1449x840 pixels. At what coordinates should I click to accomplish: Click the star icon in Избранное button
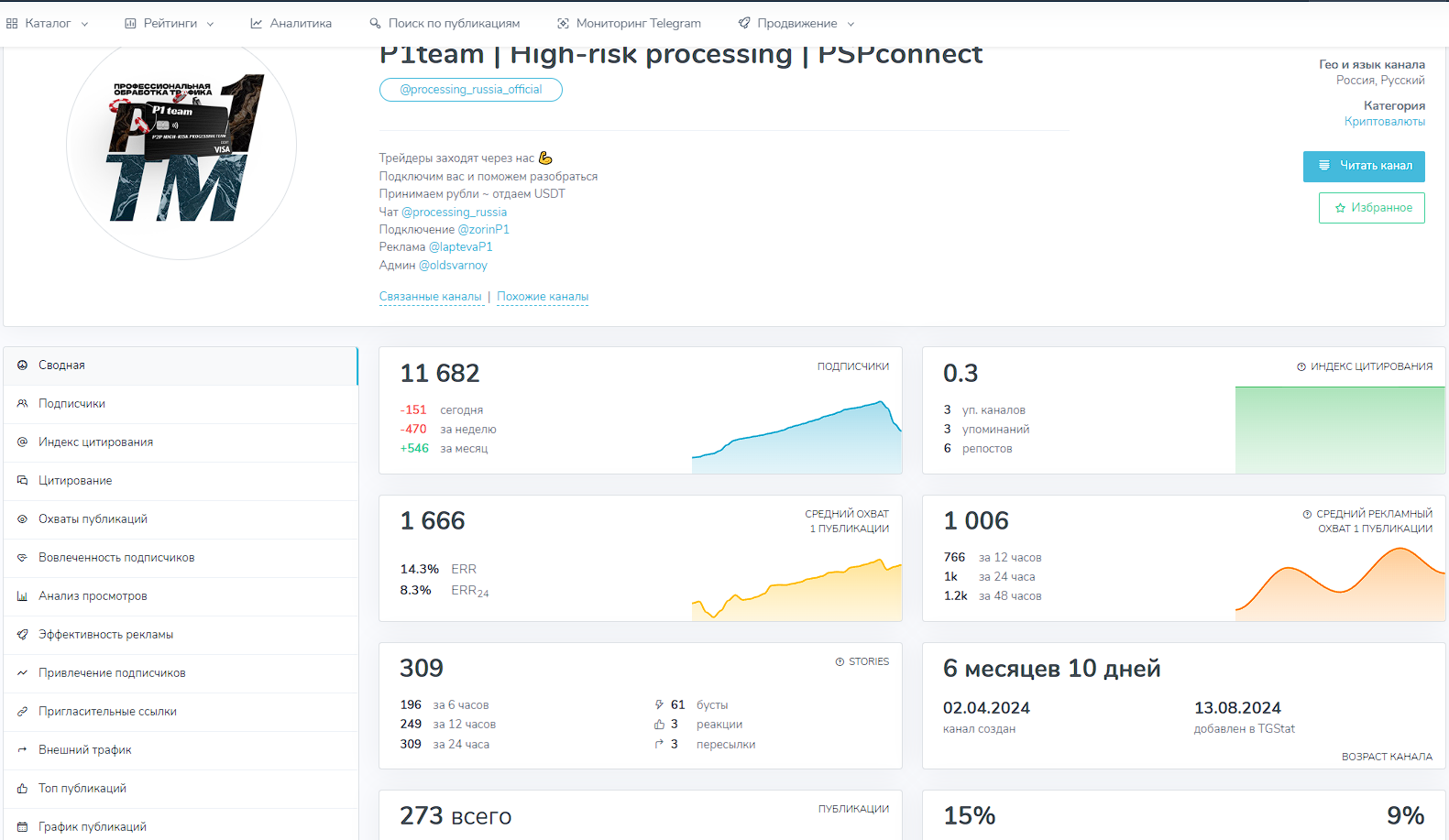[1340, 208]
